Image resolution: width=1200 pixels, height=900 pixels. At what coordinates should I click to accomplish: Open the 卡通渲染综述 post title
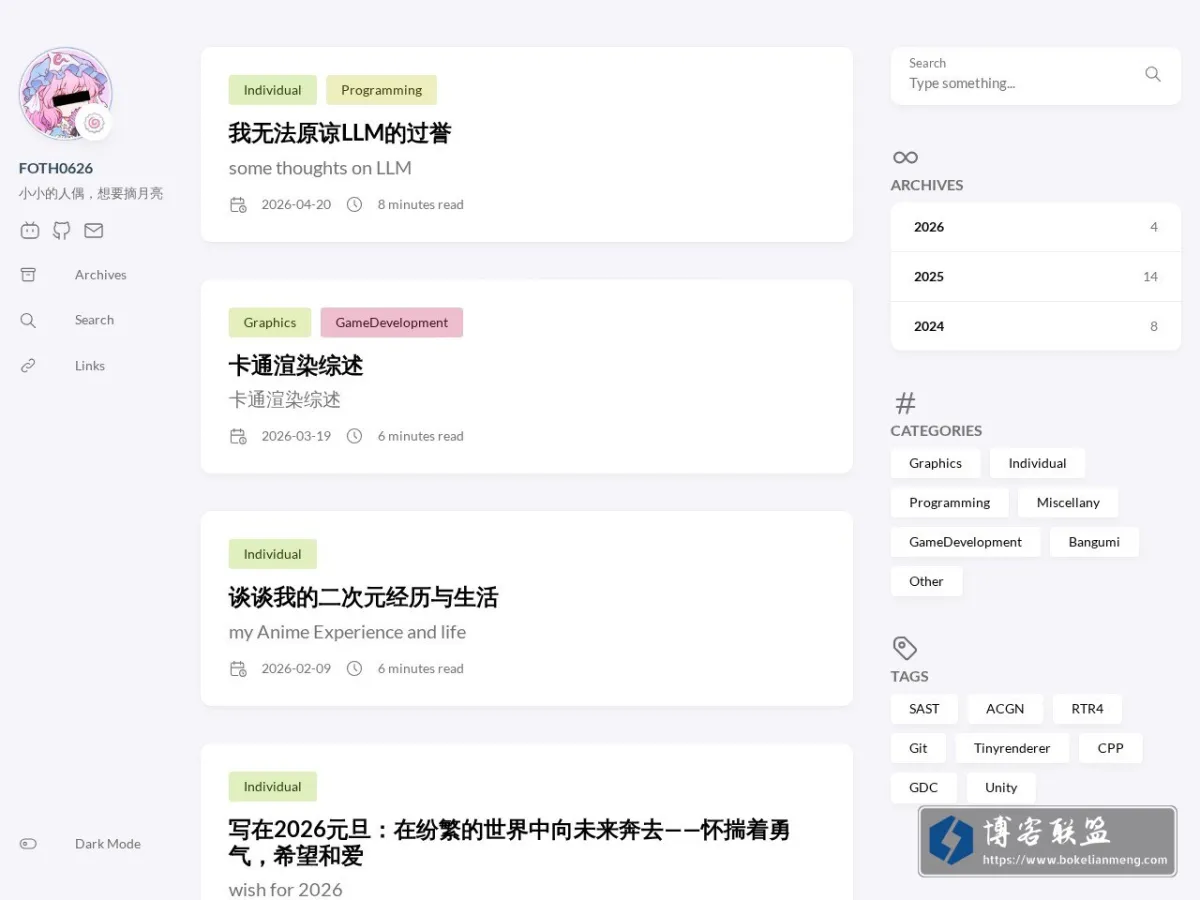296,366
